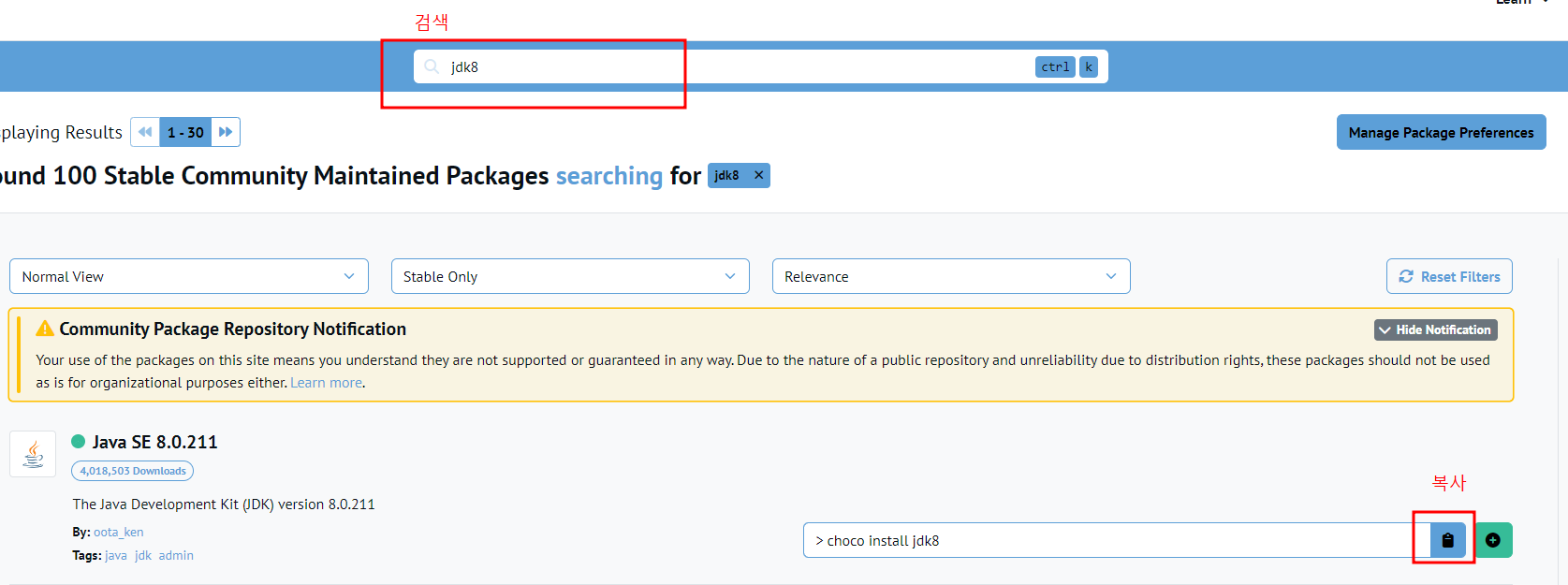Click the choco install jdk8 command field

click(1116, 540)
